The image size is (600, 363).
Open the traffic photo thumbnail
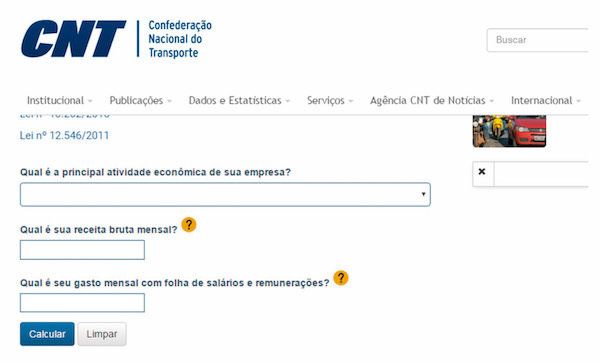(x=509, y=131)
